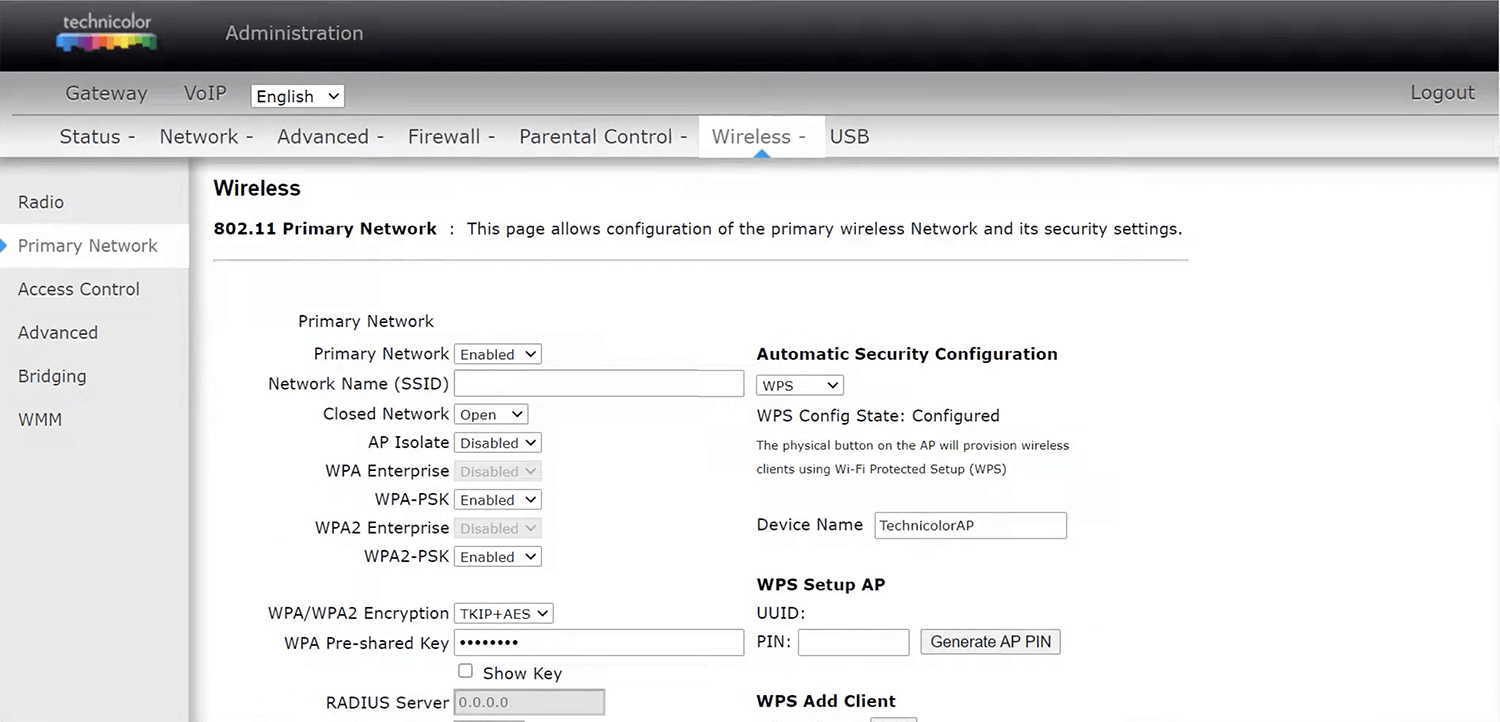
Task: Click the Network Name (SSID) field
Action: 599,384
